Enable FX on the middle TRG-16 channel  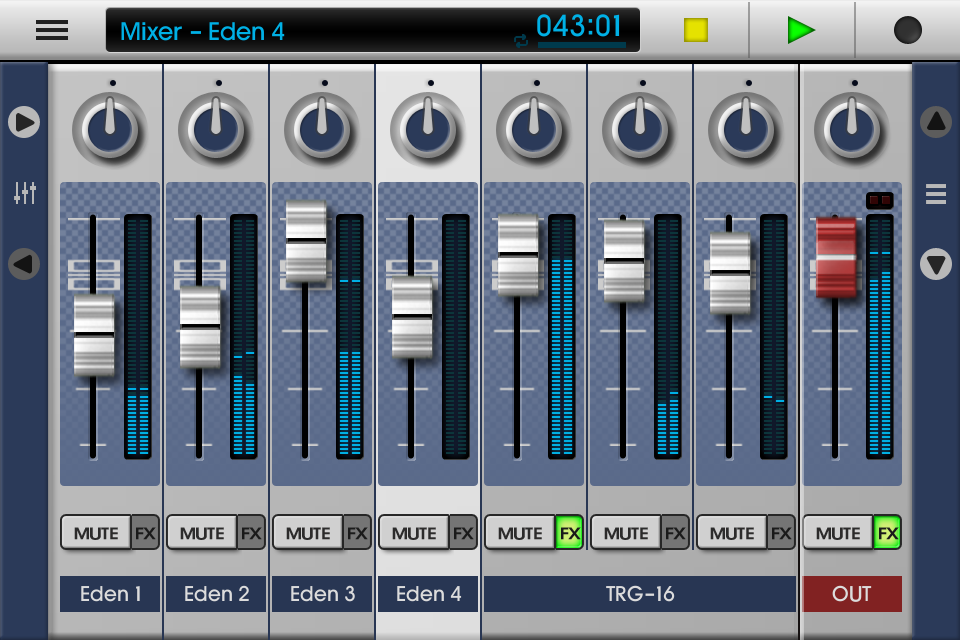point(675,533)
